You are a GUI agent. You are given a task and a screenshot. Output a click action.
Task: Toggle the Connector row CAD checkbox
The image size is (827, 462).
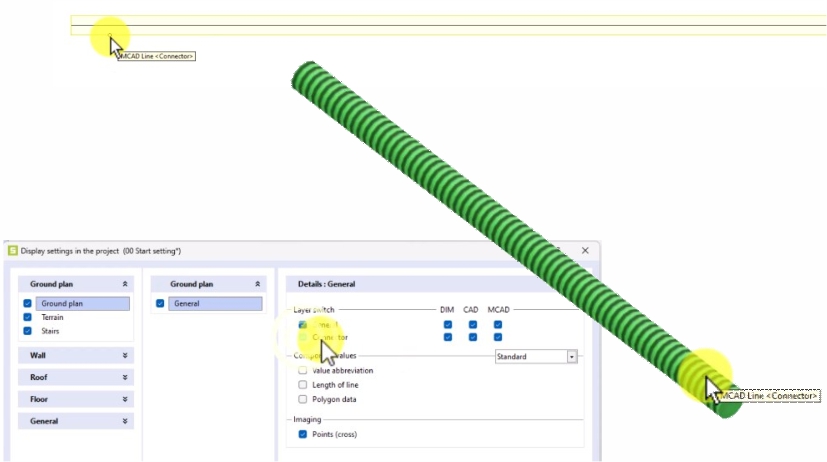(472, 337)
